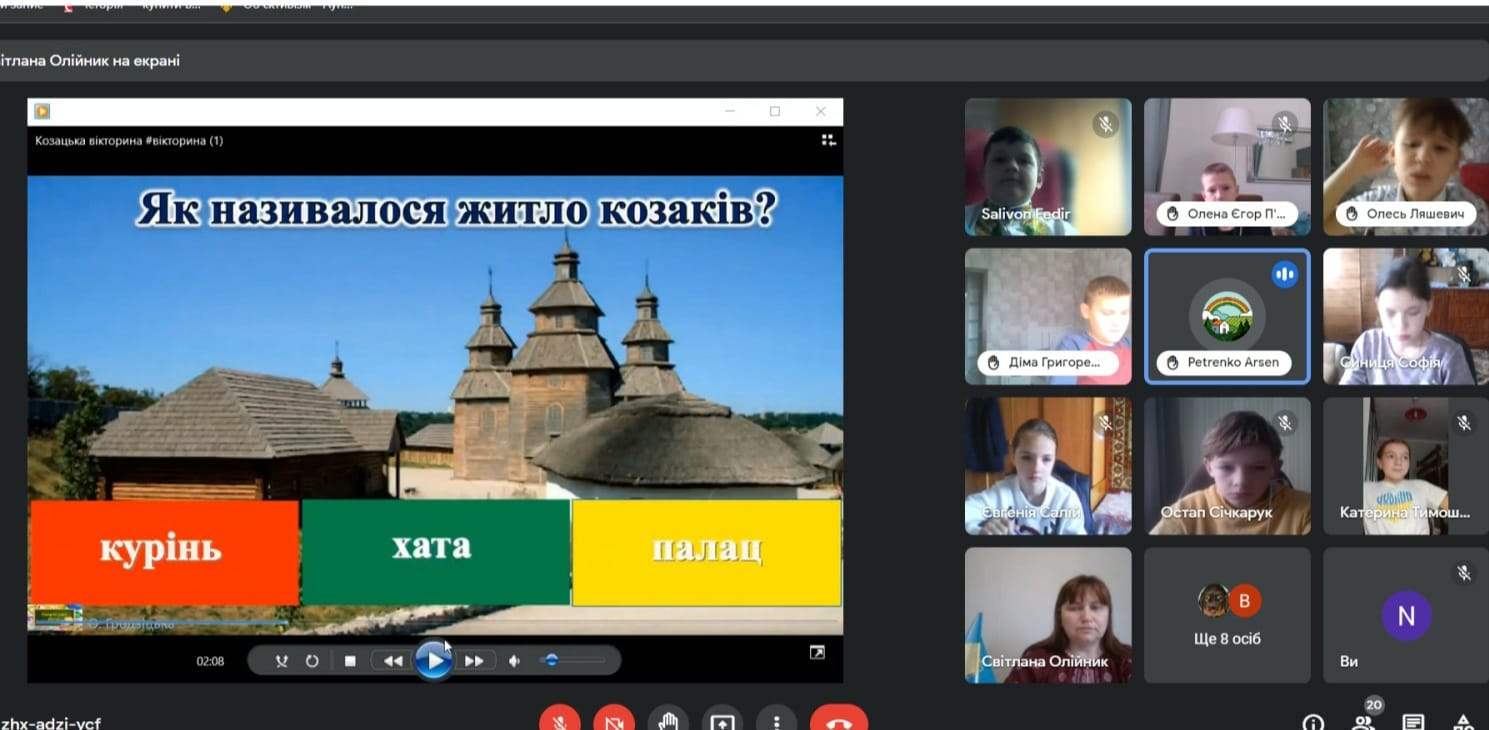Screen dimensions: 1489x730
Task: Click muted mic icon on Salivon Fedir tile
Action: coord(1105,125)
